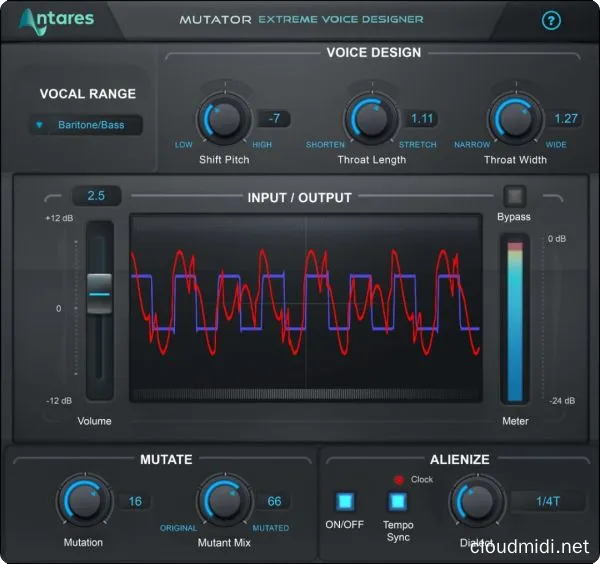Click the waveform display
The height and width of the screenshot is (564, 600).
pos(306,308)
